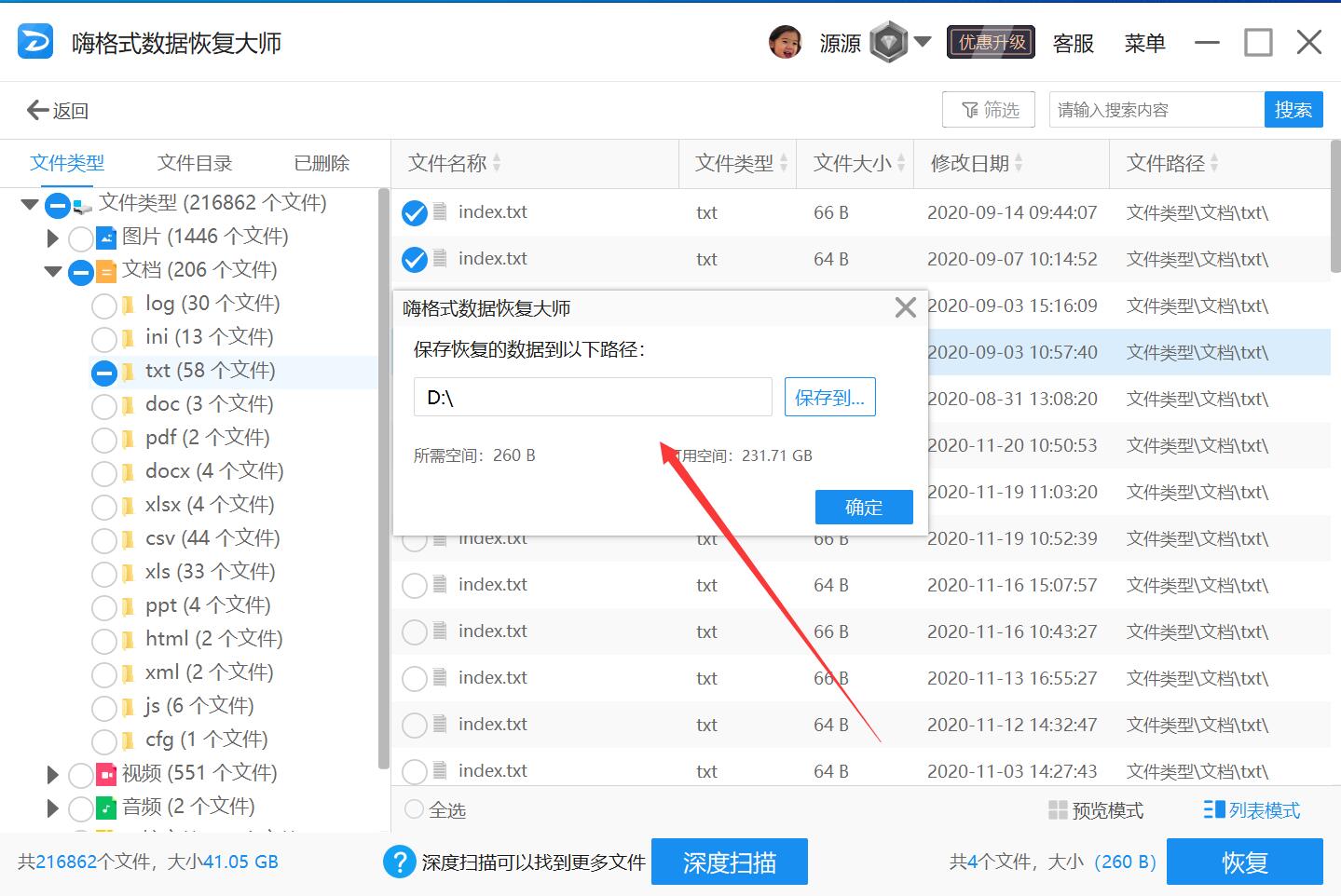Click the save path input field showing D:\

pyautogui.click(x=592, y=396)
